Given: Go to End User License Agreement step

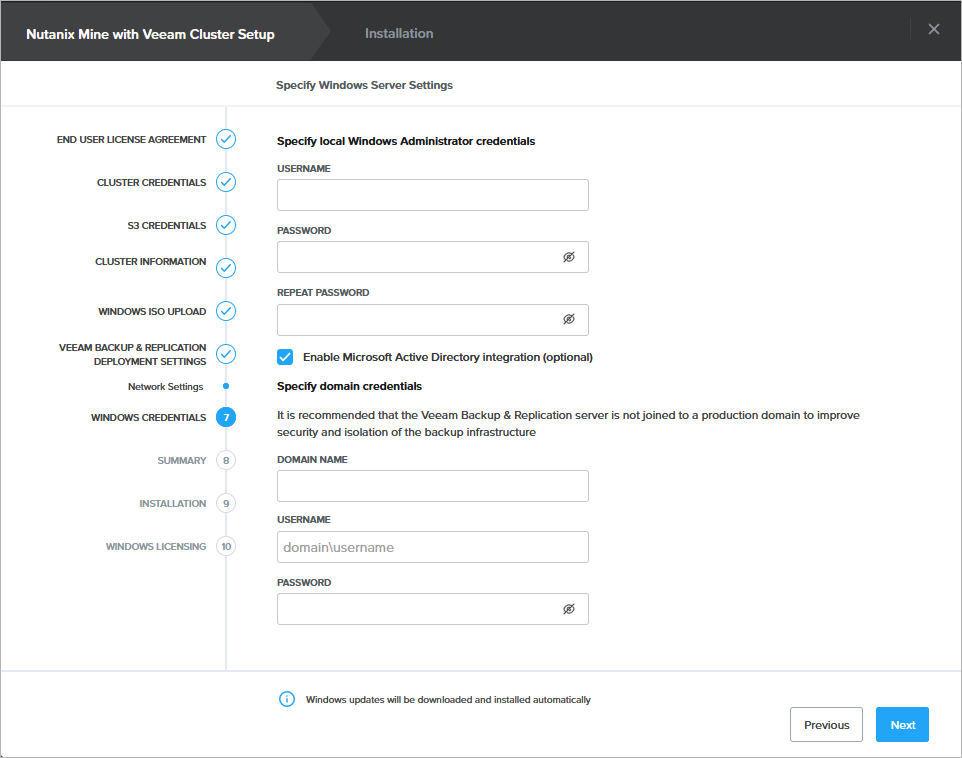Looking at the screenshot, I should pyautogui.click(x=131, y=140).
